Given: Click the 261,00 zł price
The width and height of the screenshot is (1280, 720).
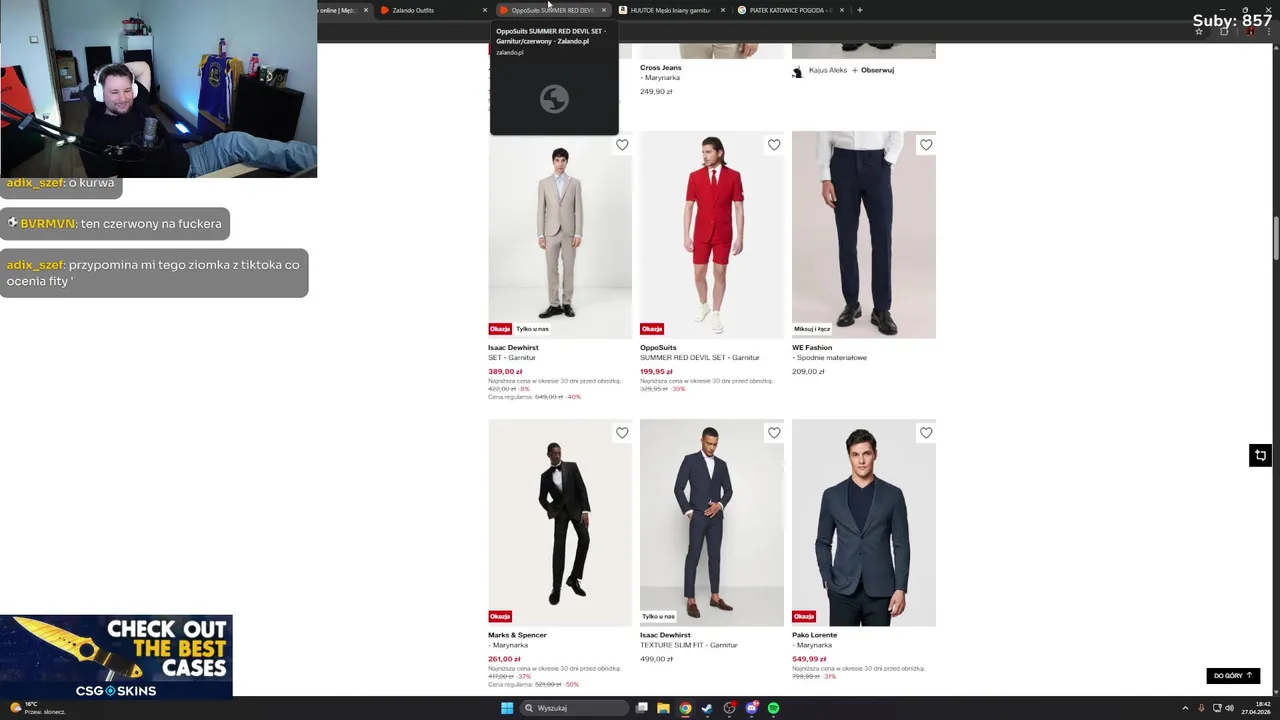Looking at the screenshot, I should pos(505,659).
